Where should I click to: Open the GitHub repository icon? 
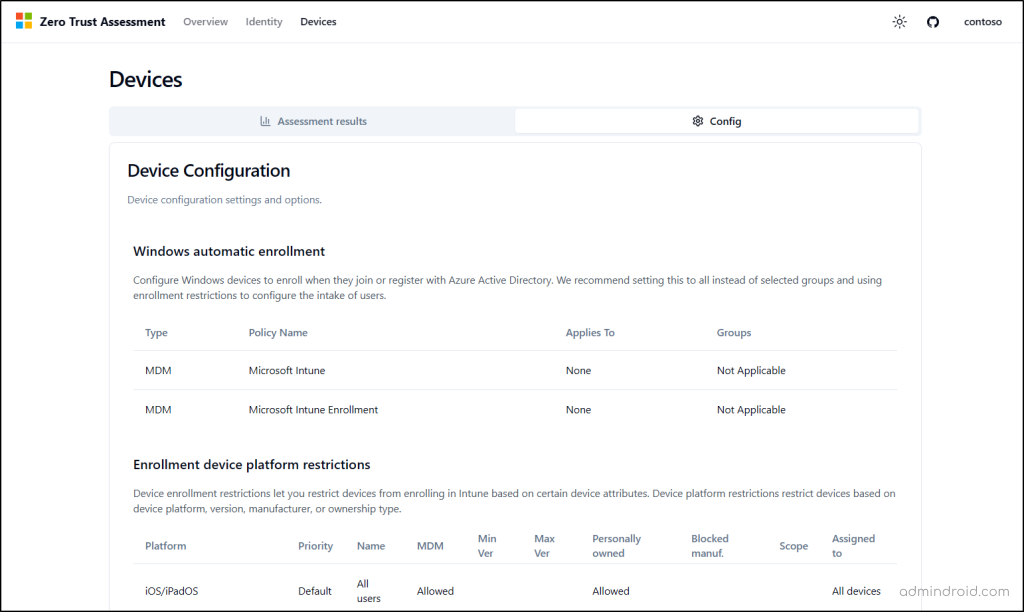(x=933, y=22)
